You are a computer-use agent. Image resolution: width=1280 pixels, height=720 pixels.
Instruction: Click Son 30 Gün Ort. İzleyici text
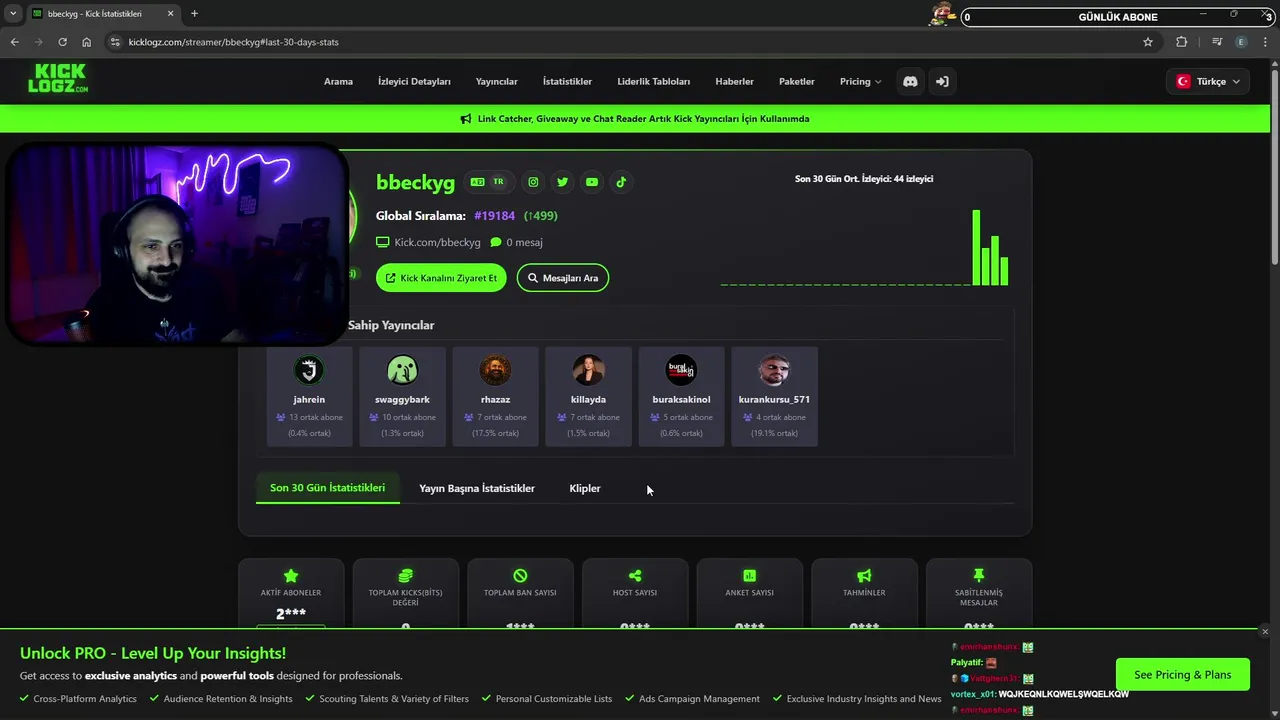(x=864, y=179)
